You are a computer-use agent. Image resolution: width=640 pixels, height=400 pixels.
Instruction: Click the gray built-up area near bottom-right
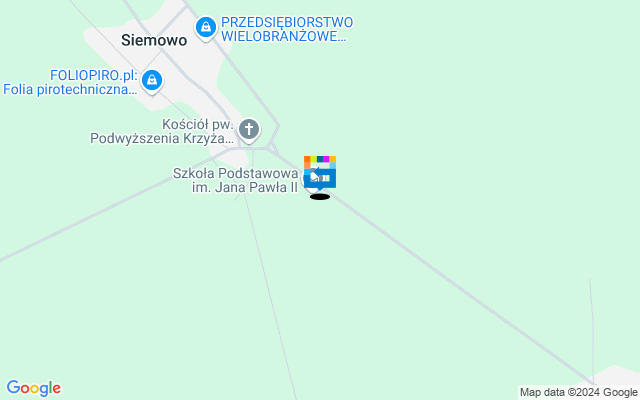click(x=616, y=376)
